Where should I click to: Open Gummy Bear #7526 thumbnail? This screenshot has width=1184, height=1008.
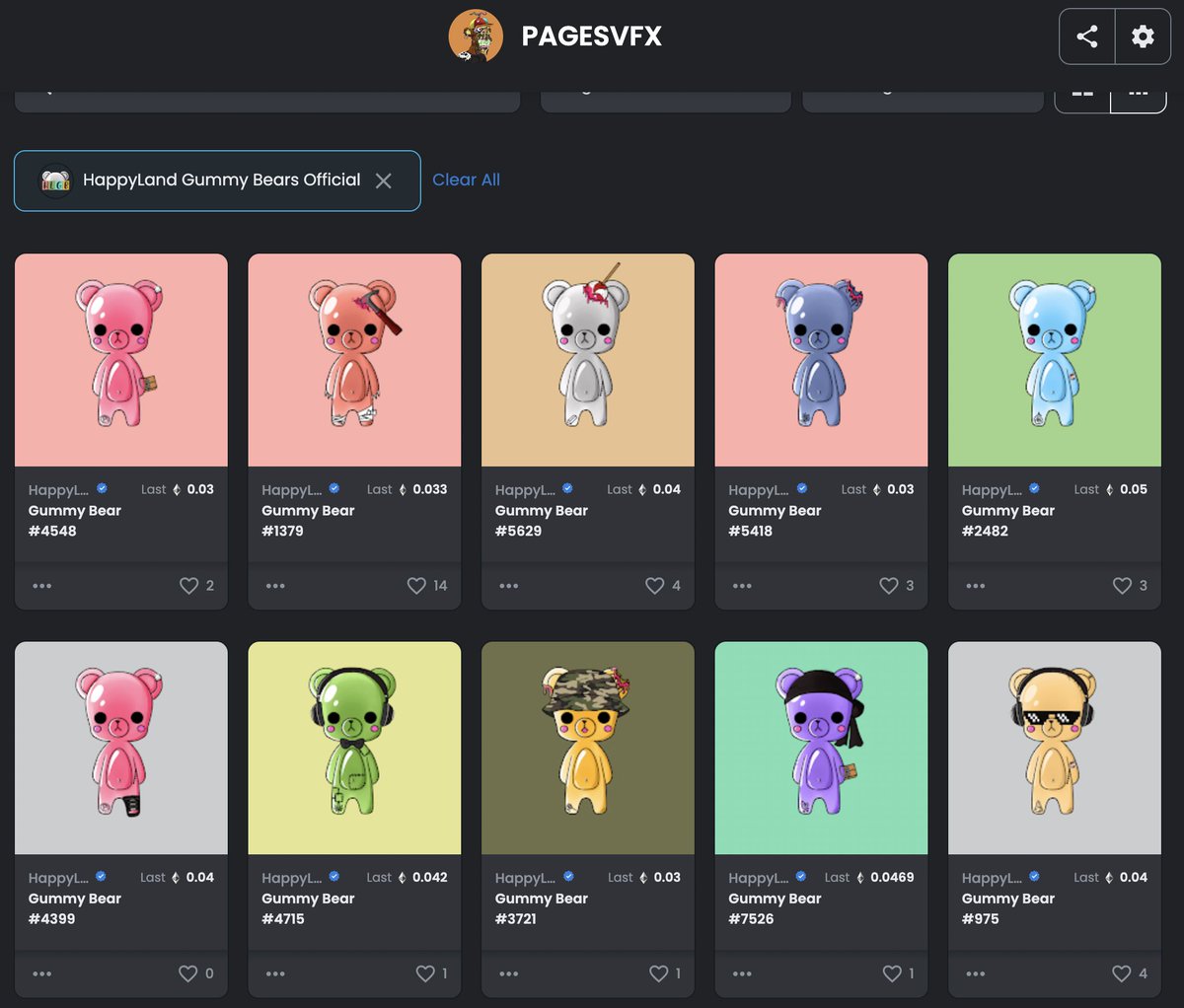click(x=821, y=748)
